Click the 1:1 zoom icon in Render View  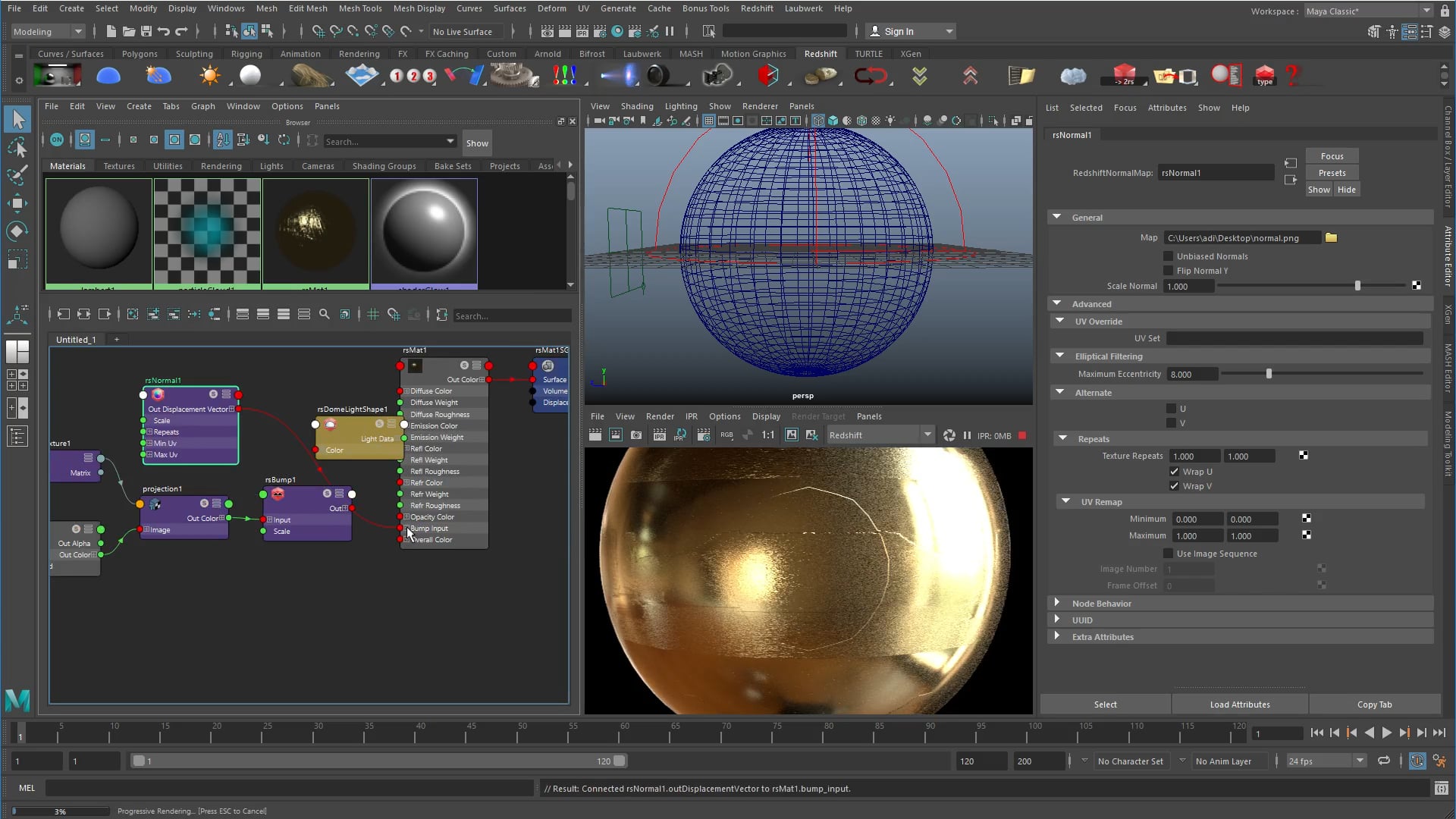tap(767, 435)
